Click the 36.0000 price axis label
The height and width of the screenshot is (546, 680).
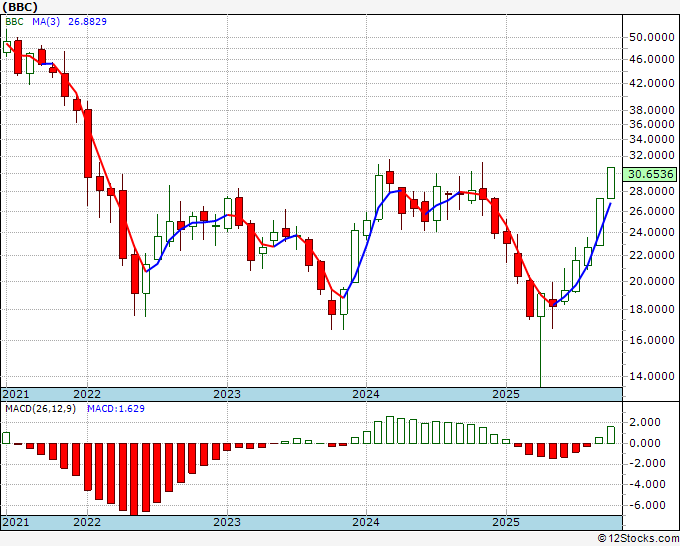tap(651, 124)
